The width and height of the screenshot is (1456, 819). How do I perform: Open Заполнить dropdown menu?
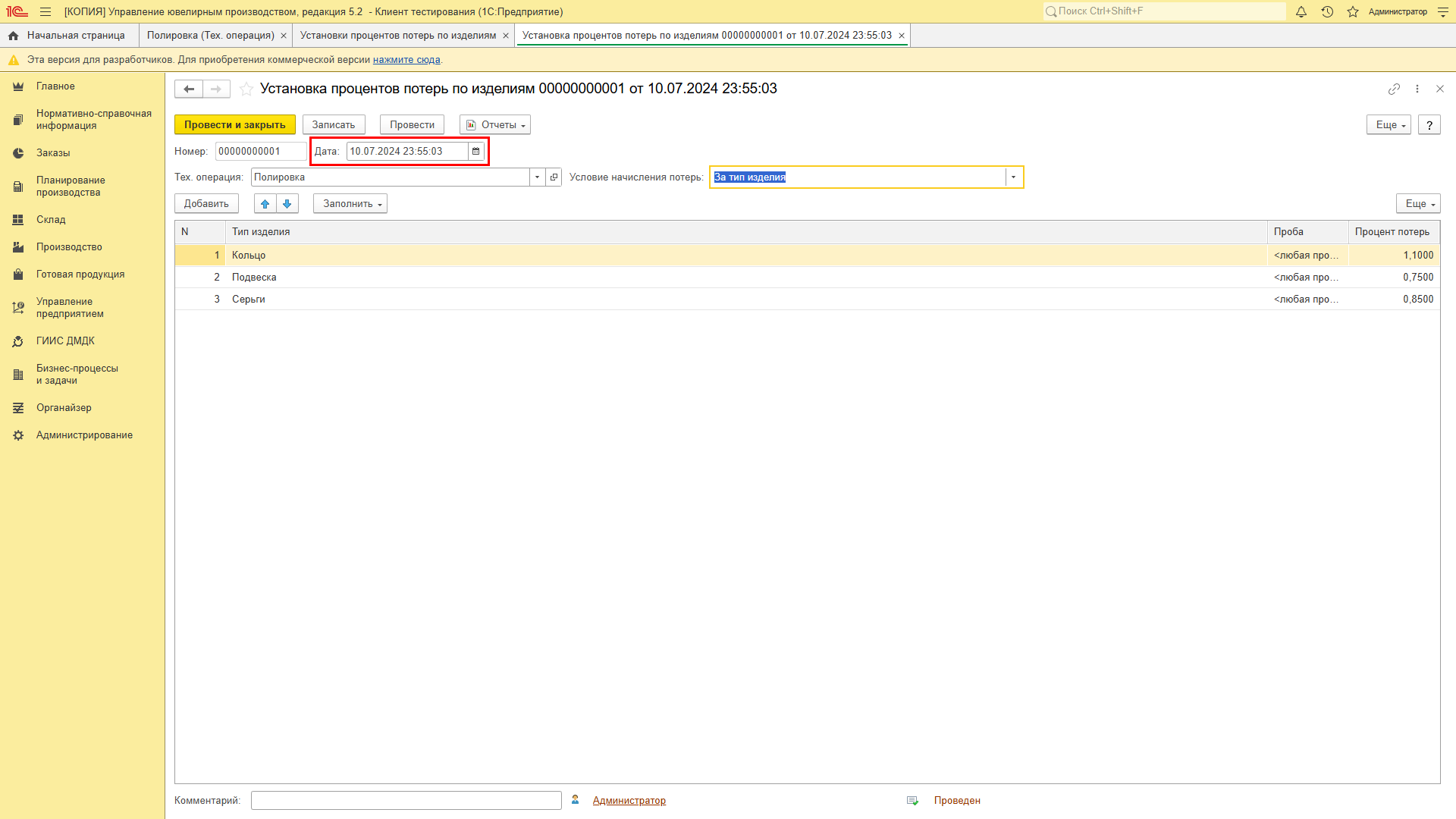(350, 204)
